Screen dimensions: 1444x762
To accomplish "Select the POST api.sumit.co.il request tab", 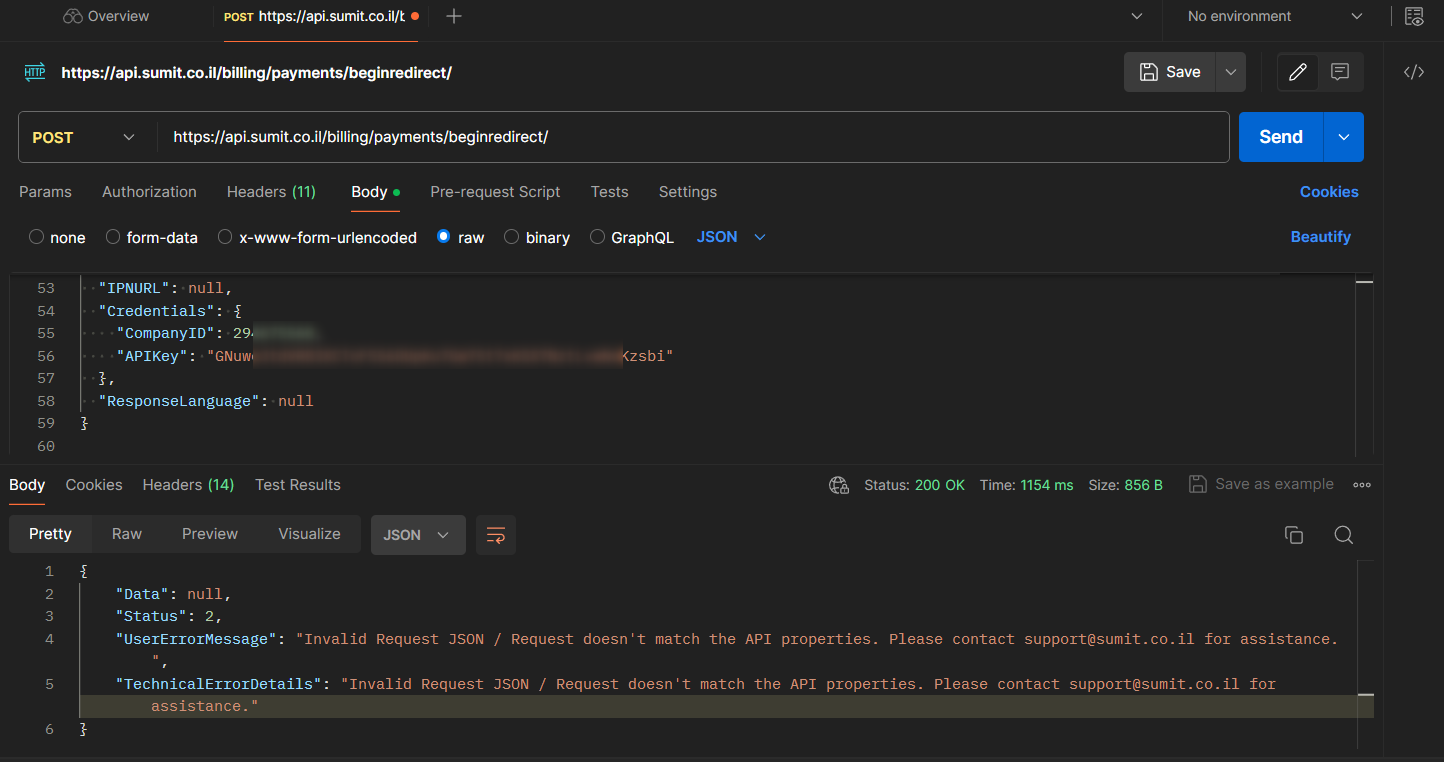I will tap(321, 16).
